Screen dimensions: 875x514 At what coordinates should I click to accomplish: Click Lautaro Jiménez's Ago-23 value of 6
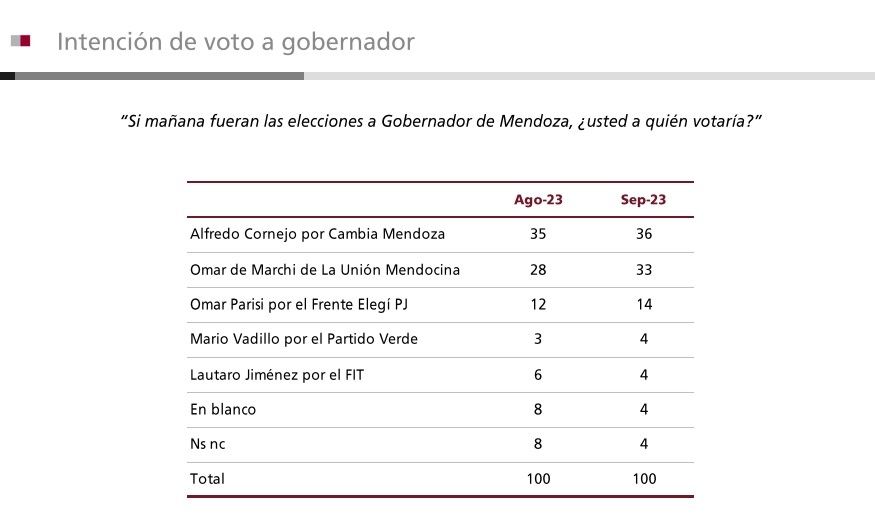click(x=538, y=374)
